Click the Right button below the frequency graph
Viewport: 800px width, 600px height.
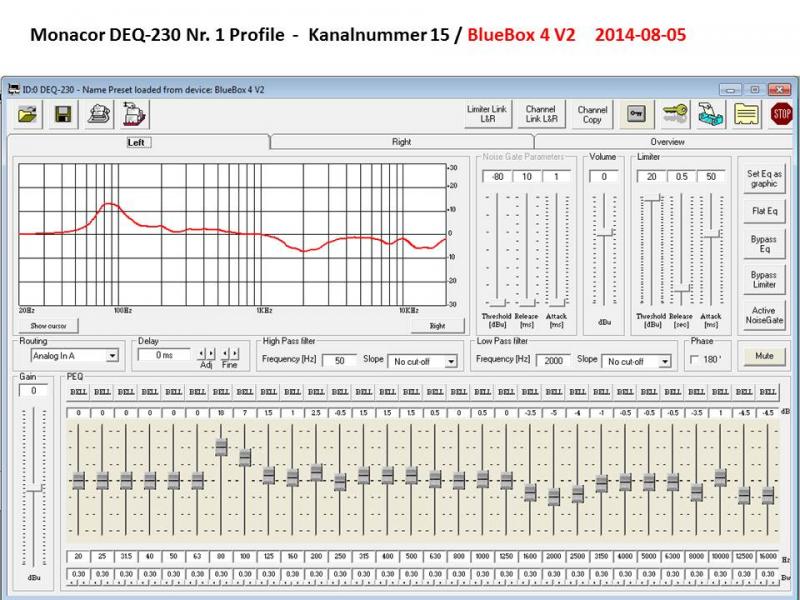coord(438,326)
